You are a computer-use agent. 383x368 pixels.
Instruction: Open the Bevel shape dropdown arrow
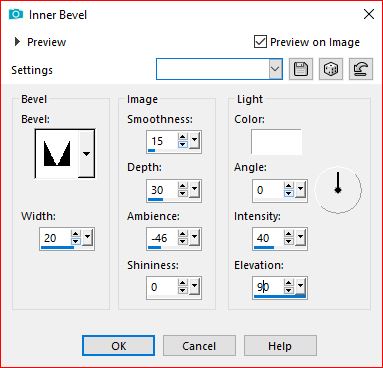pyautogui.click(x=86, y=154)
